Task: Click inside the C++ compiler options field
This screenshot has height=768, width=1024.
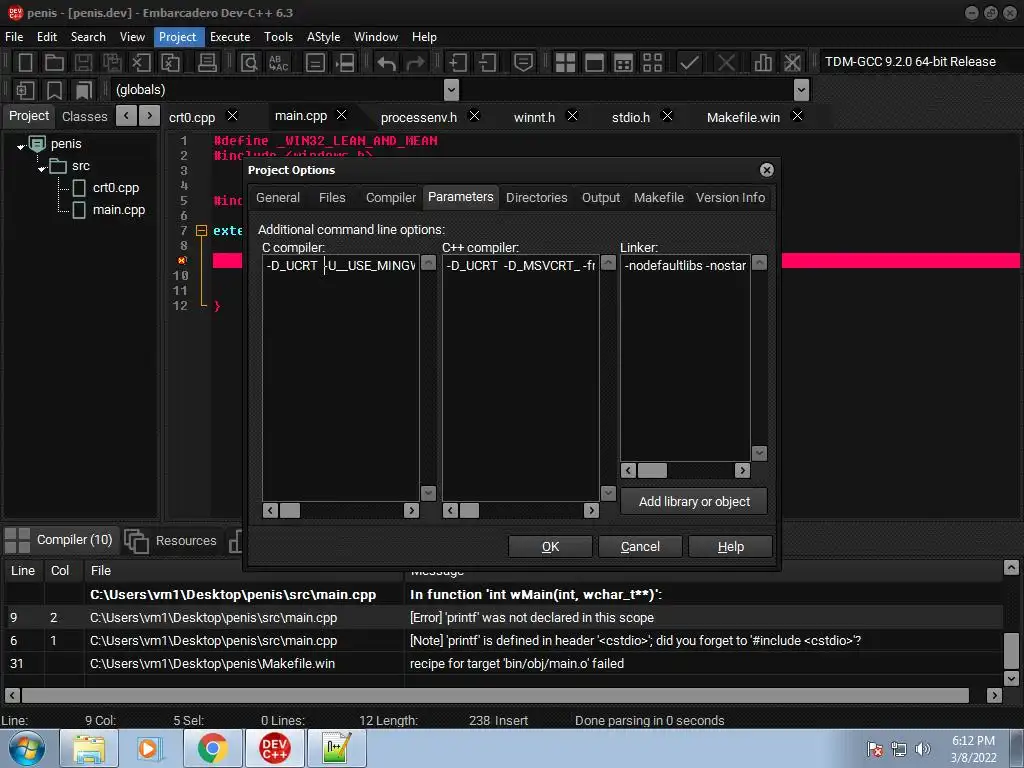Action: tap(520, 377)
